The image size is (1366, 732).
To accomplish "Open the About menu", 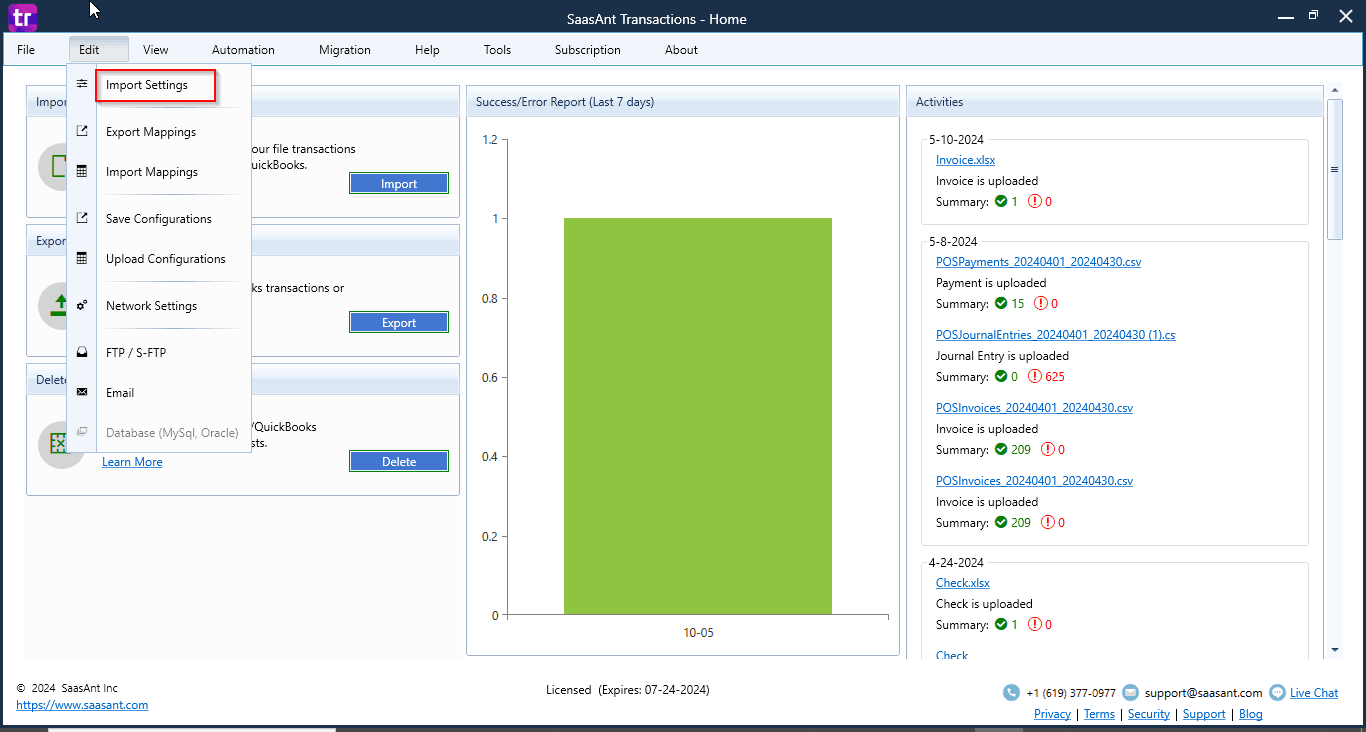I will point(681,50).
